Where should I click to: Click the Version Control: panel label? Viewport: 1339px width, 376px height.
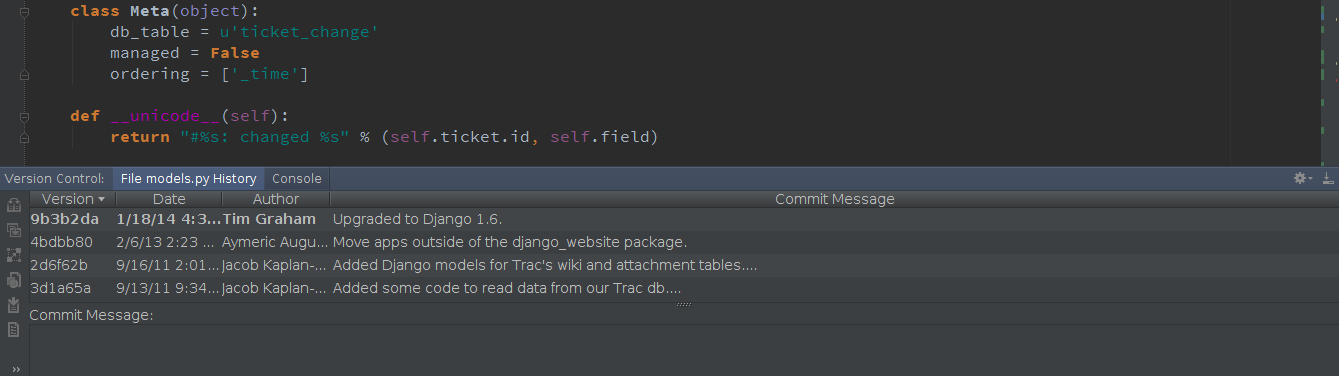click(x=54, y=178)
